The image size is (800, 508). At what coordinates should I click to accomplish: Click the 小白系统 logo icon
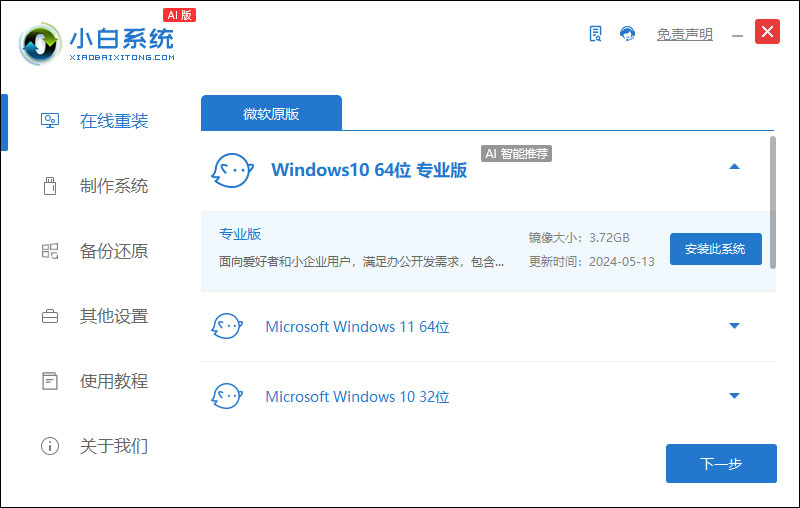pyautogui.click(x=40, y=44)
